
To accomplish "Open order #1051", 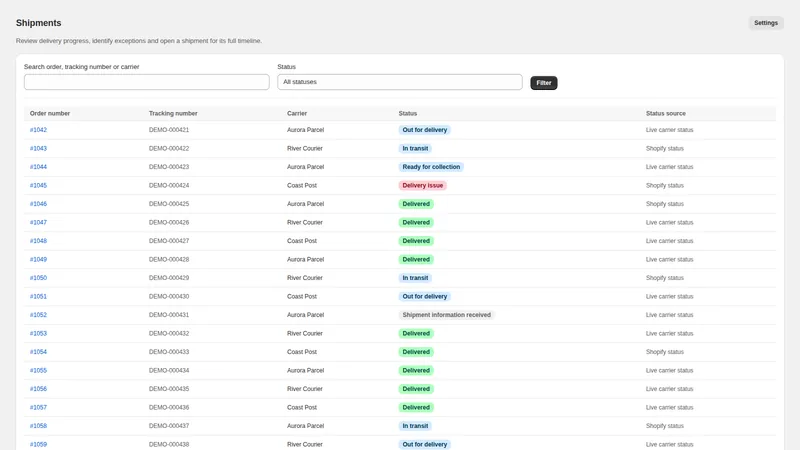I will (x=38, y=296).
